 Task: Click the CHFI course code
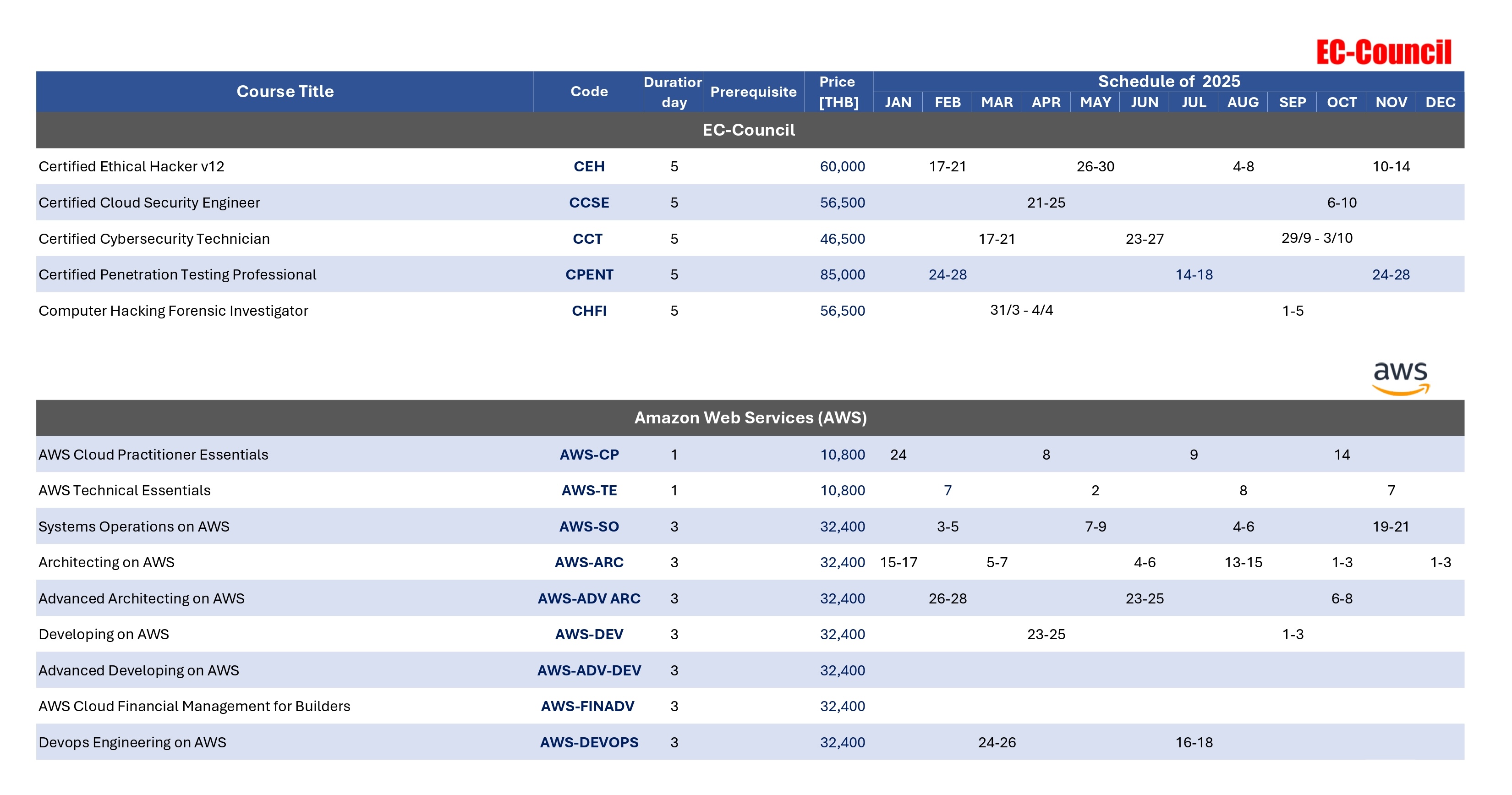589,311
